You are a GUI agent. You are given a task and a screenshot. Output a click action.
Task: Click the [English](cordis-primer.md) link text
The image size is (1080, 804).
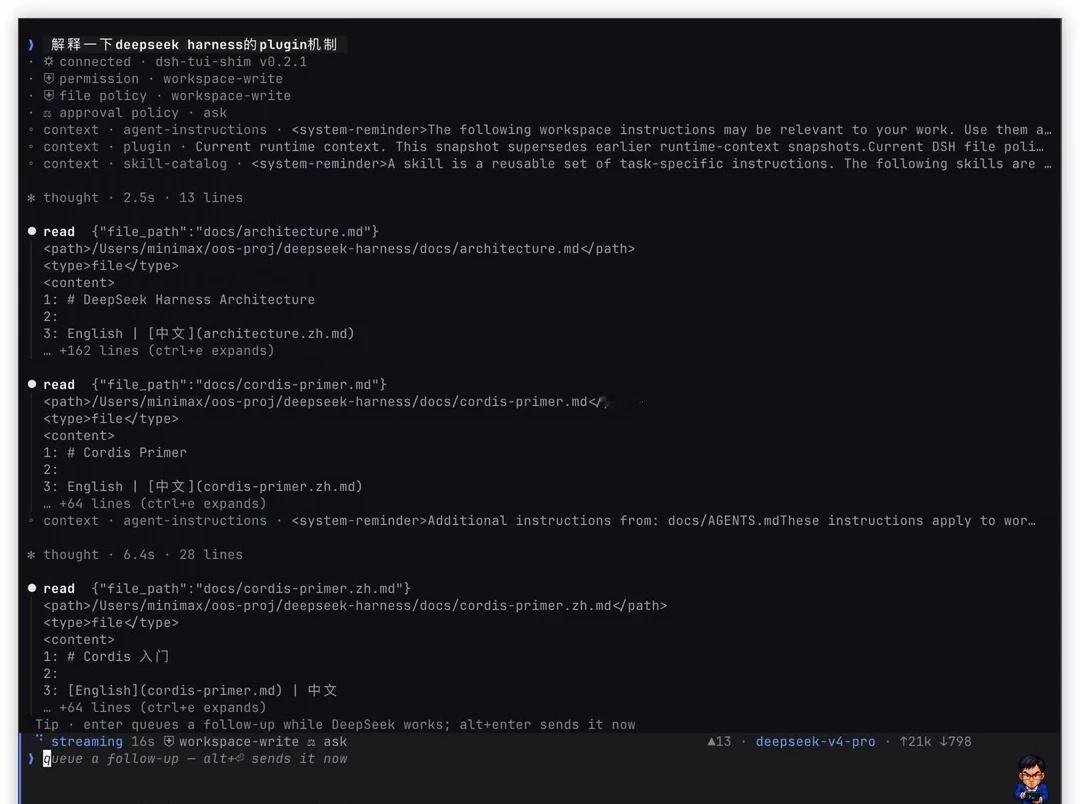click(175, 691)
